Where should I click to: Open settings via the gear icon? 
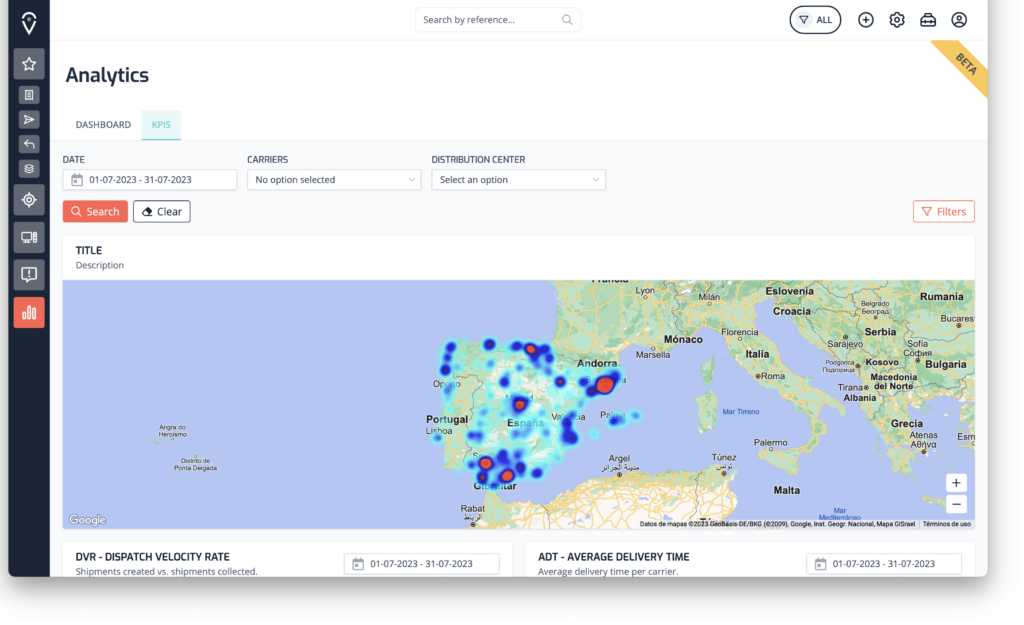897,20
